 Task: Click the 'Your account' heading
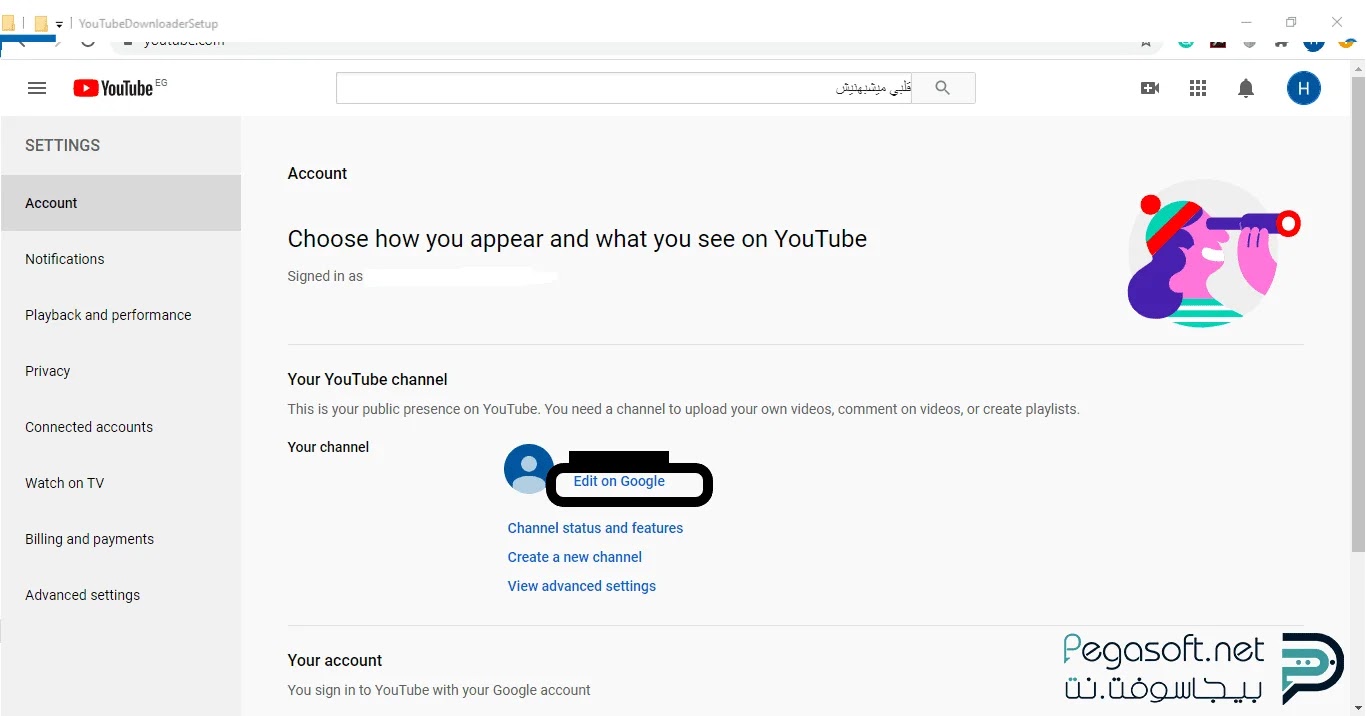tap(335, 660)
